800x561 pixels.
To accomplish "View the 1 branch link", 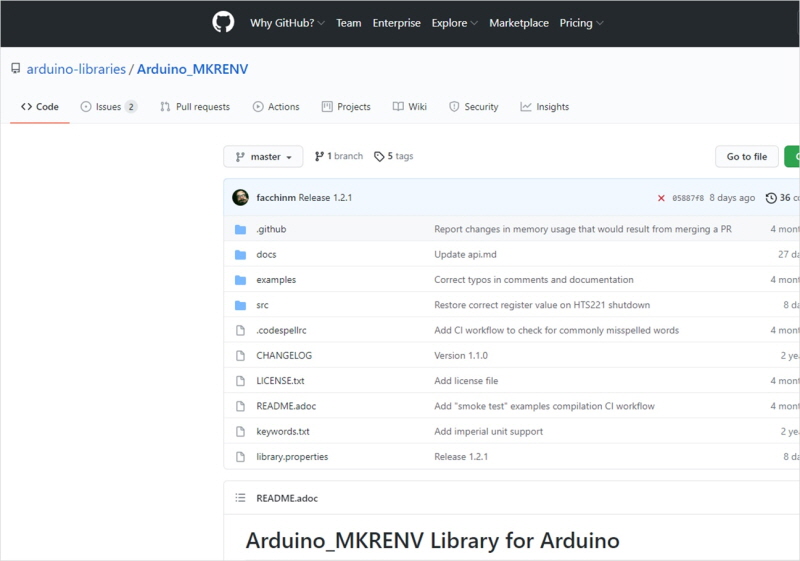I will pyautogui.click(x=339, y=156).
